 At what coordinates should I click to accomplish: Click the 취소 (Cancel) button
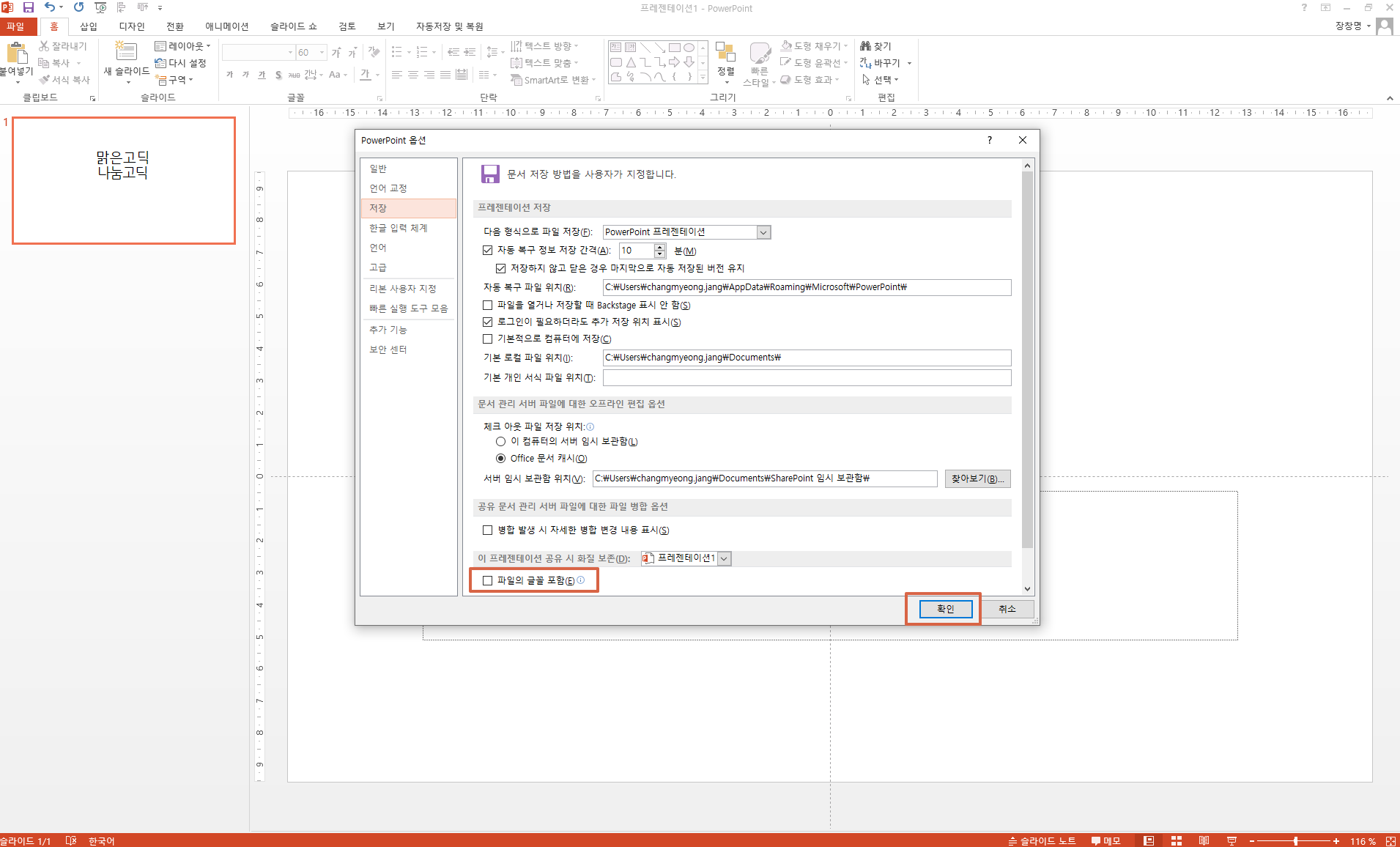1007,609
